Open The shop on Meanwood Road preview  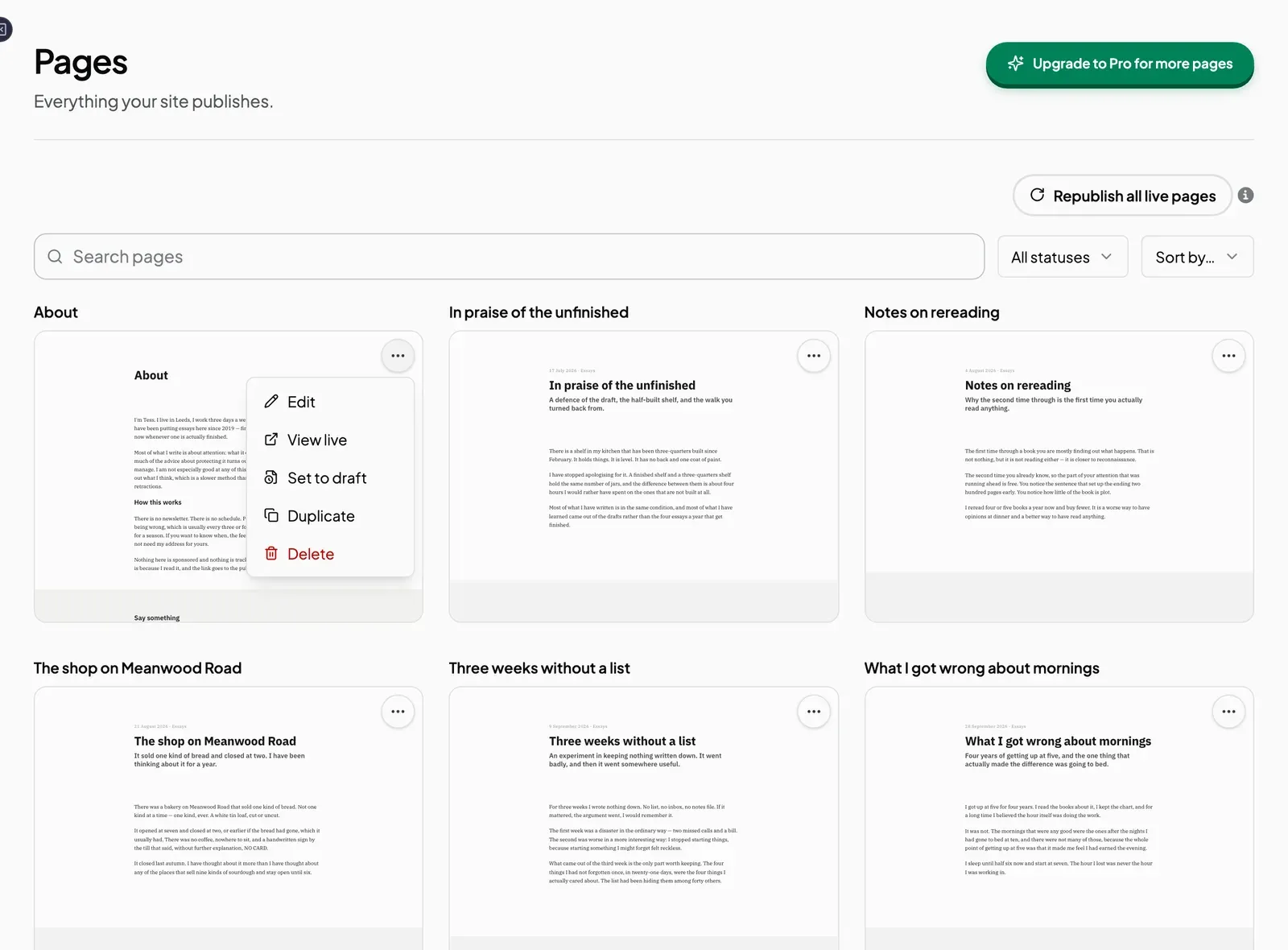tap(228, 819)
